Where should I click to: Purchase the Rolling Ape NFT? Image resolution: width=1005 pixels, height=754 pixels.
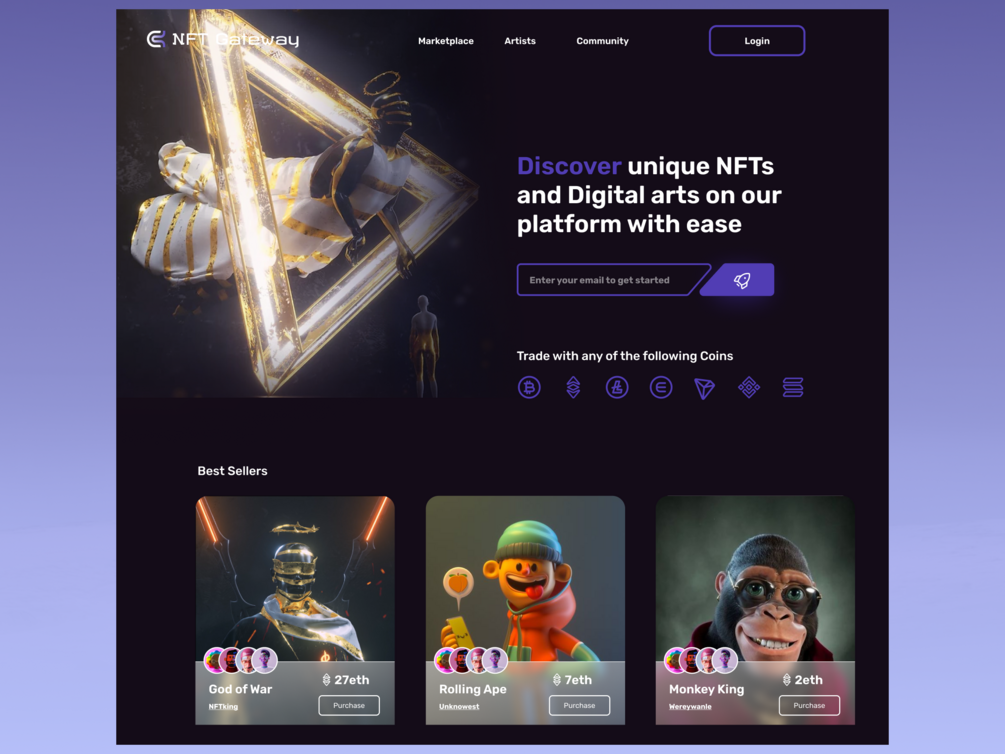579,705
